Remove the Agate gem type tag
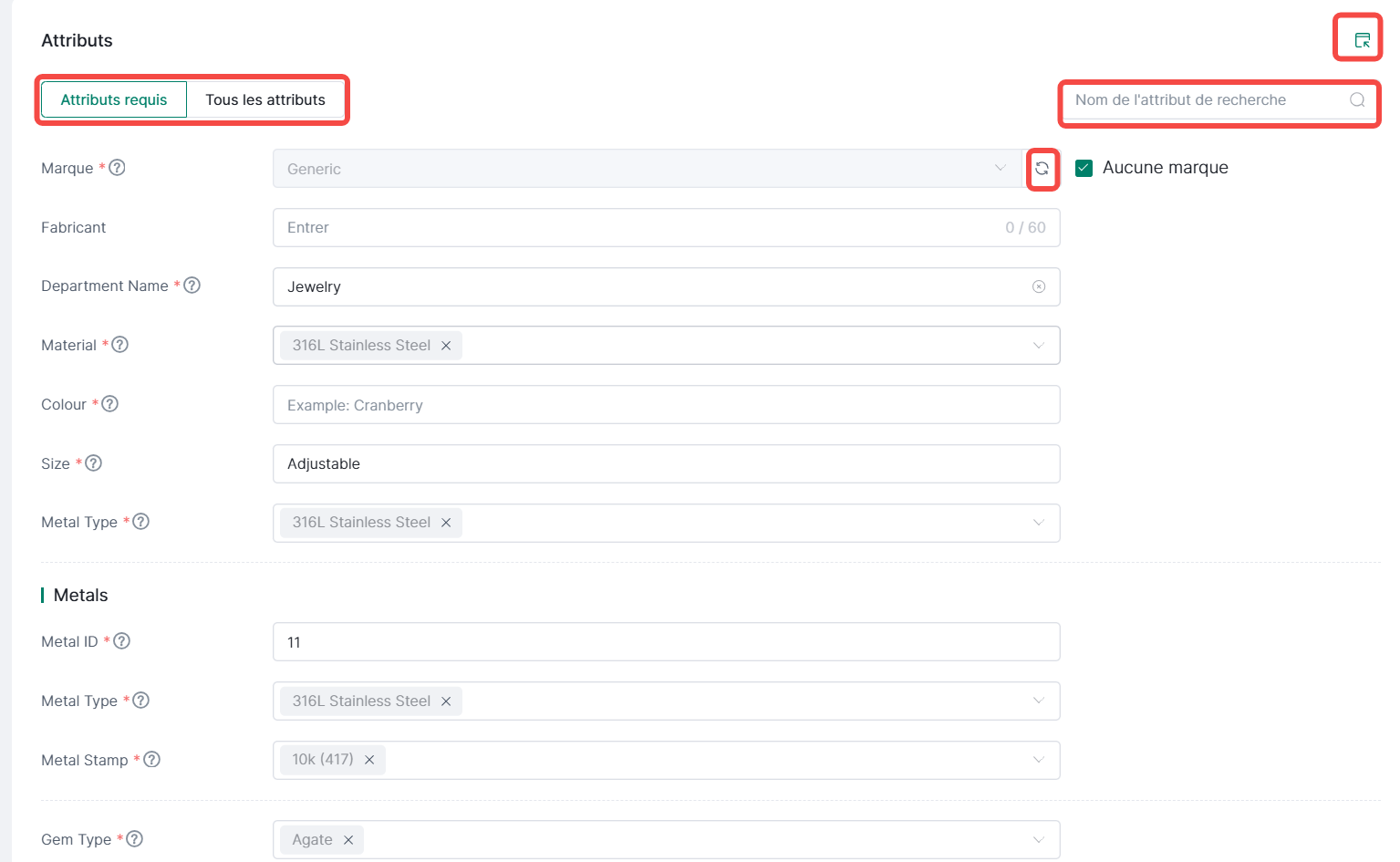The image size is (1400, 862). click(x=348, y=840)
